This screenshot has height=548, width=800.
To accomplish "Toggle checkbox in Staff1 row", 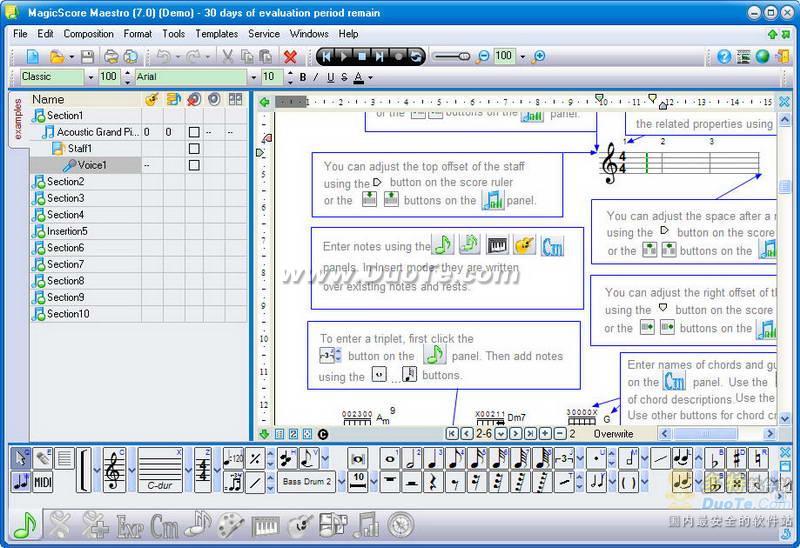I will click(194, 148).
